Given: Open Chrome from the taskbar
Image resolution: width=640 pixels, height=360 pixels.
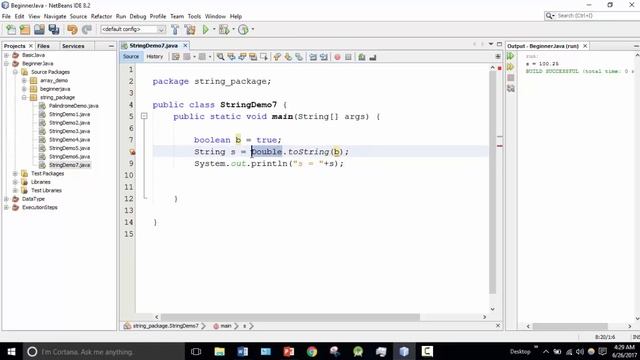Looking at the screenshot, I should point(312,351).
